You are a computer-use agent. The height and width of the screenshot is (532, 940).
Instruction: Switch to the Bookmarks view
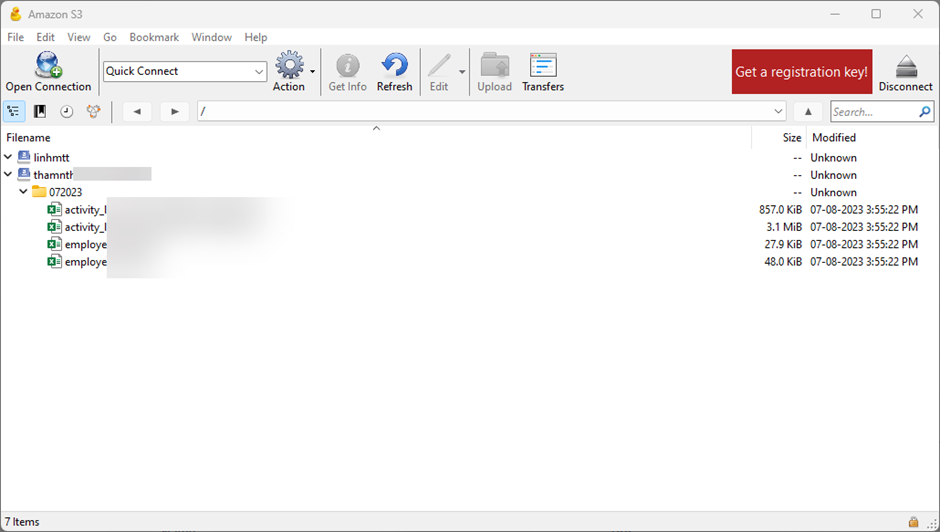click(40, 112)
